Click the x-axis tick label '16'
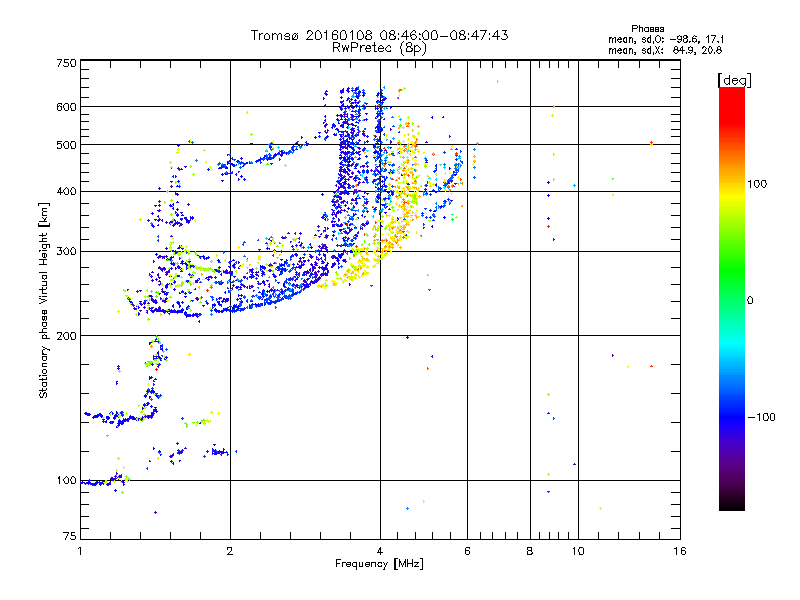The height and width of the screenshot is (600, 800). click(680, 552)
